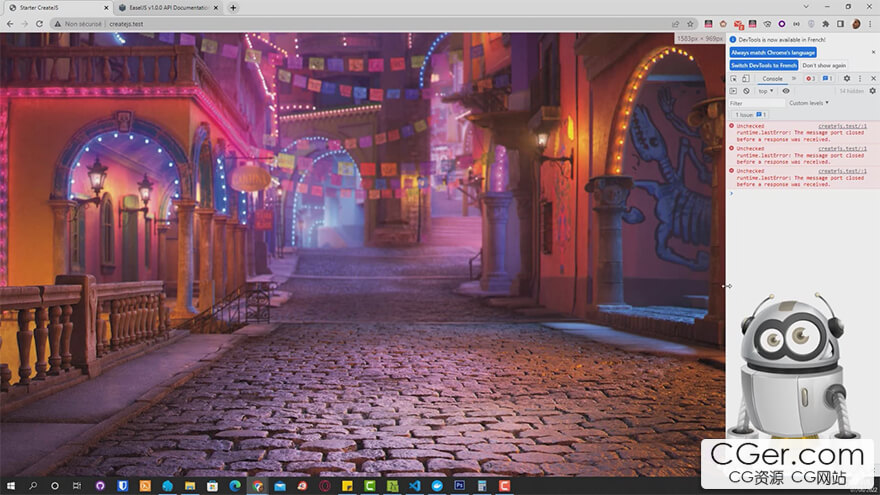This screenshot has height=495, width=880.
Task: Switch to the Starter CreateJS browser tab
Action: 56,8
